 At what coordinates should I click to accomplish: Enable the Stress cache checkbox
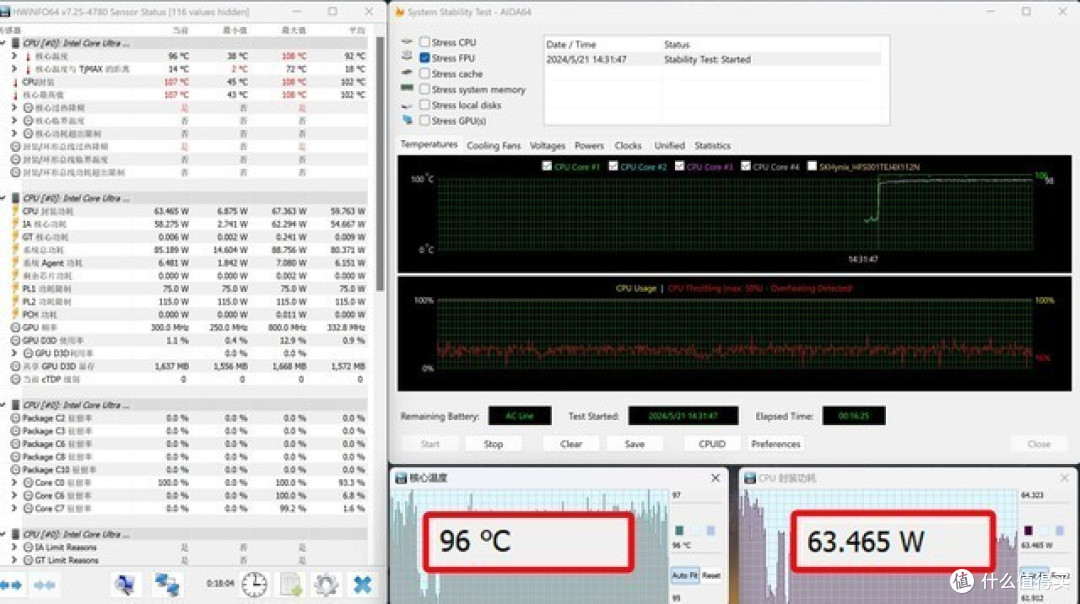425,73
